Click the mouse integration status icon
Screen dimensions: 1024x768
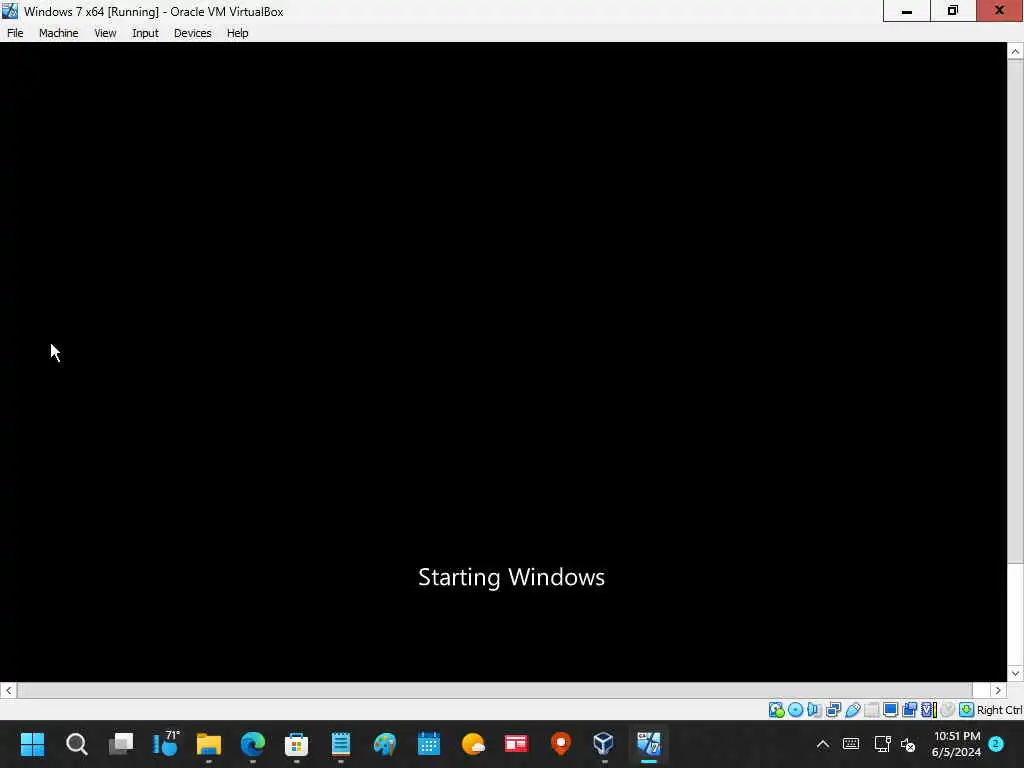coord(948,710)
